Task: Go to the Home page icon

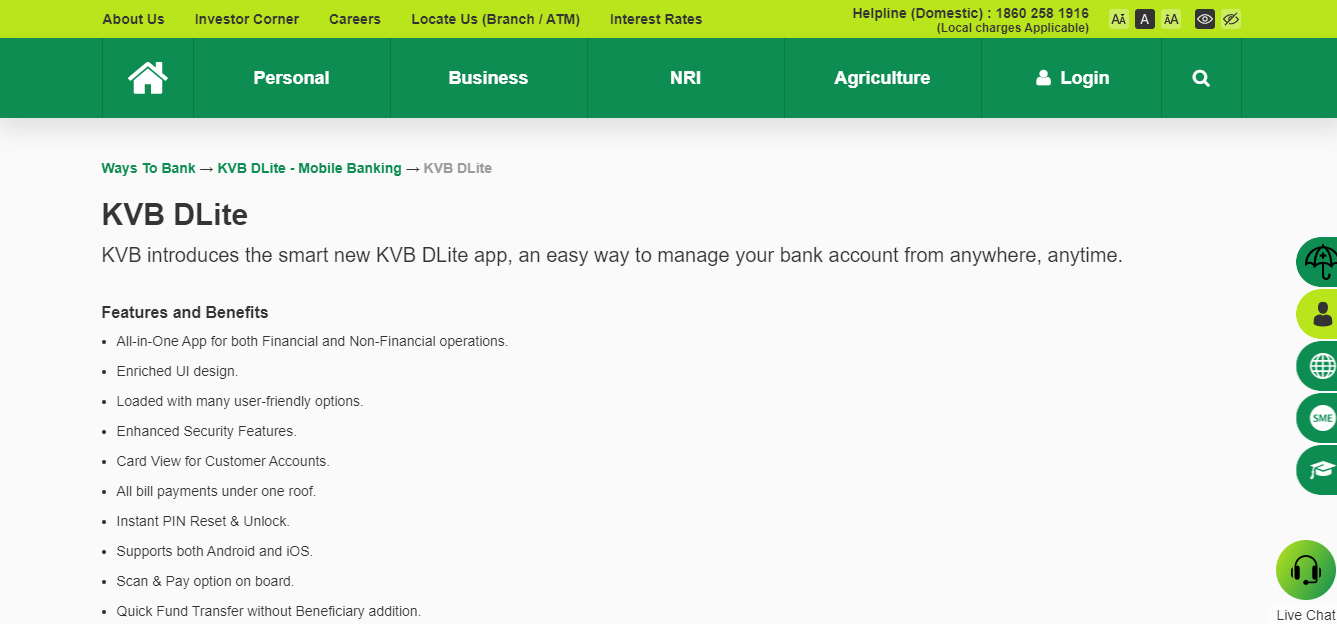Action: 147,78
